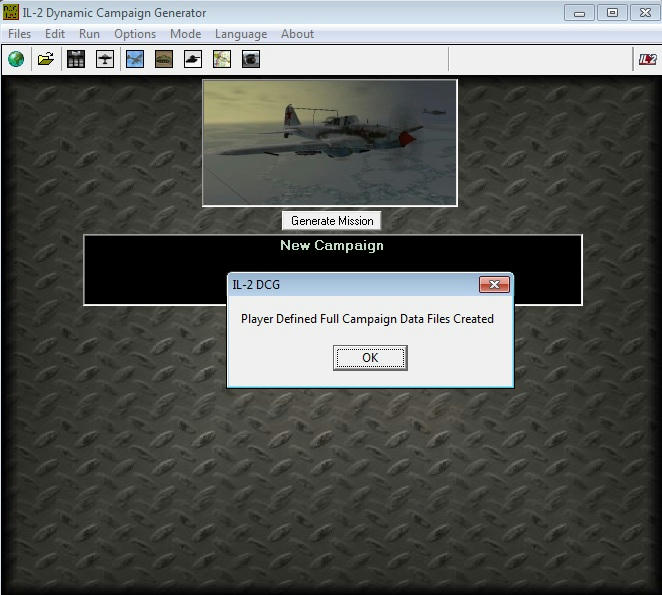
Task: Open the Mode menu
Action: click(x=186, y=34)
